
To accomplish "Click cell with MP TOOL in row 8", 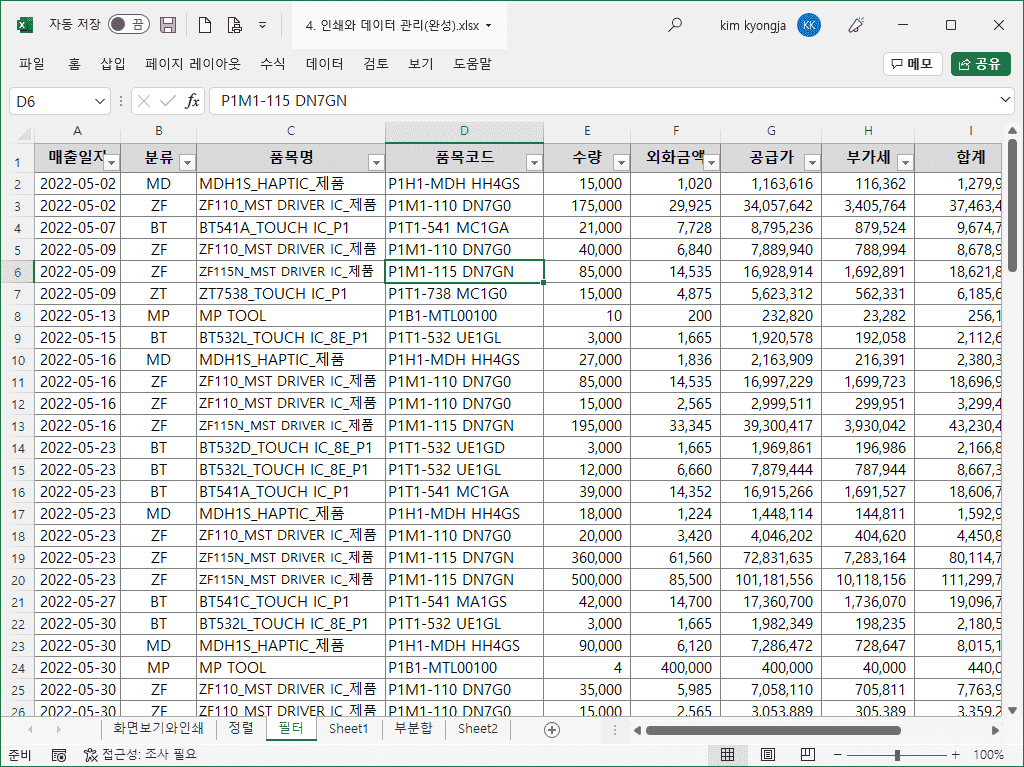I will click(x=291, y=316).
